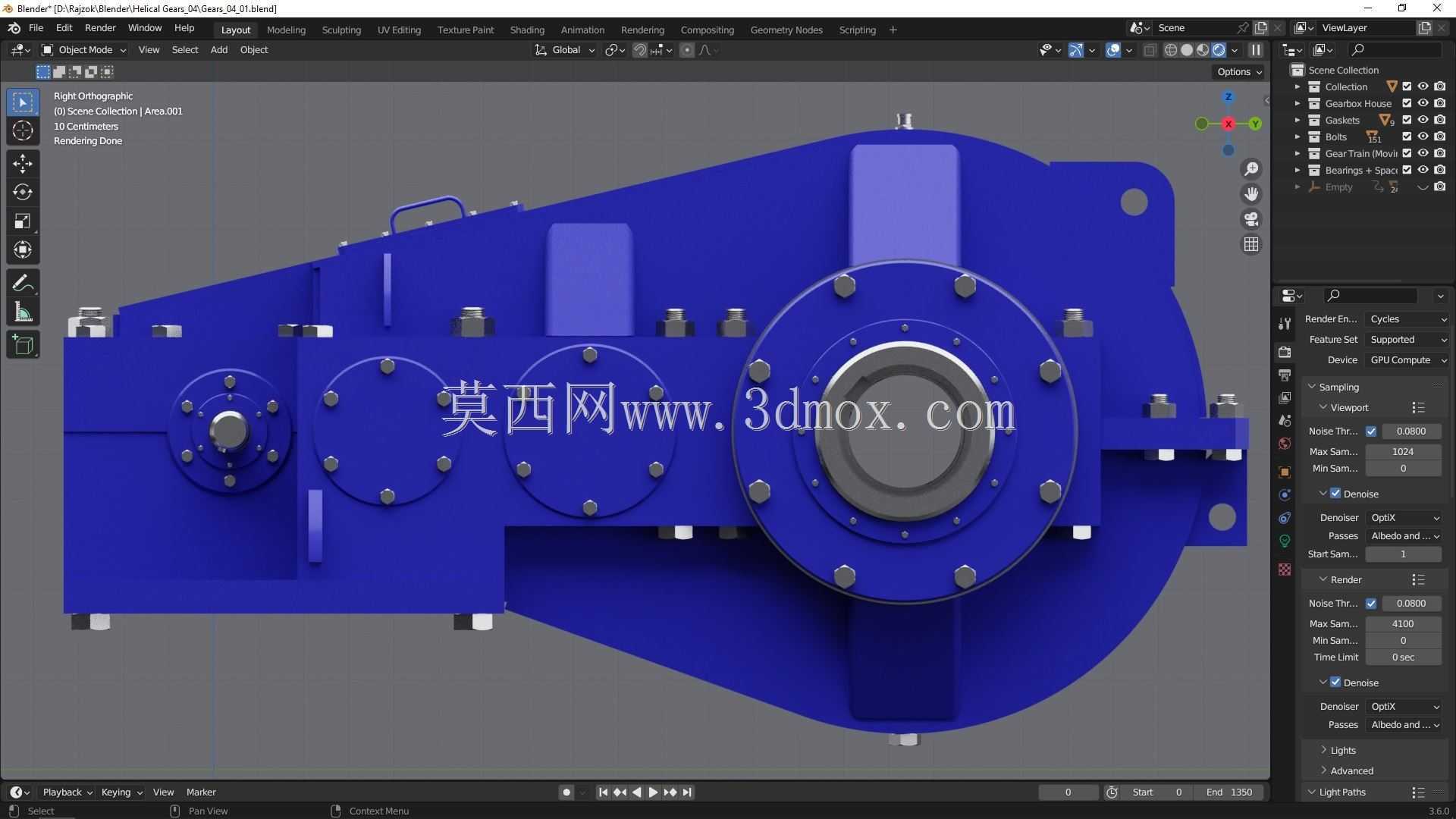Select the Add Cube tool
1456x819 pixels.
(x=23, y=345)
